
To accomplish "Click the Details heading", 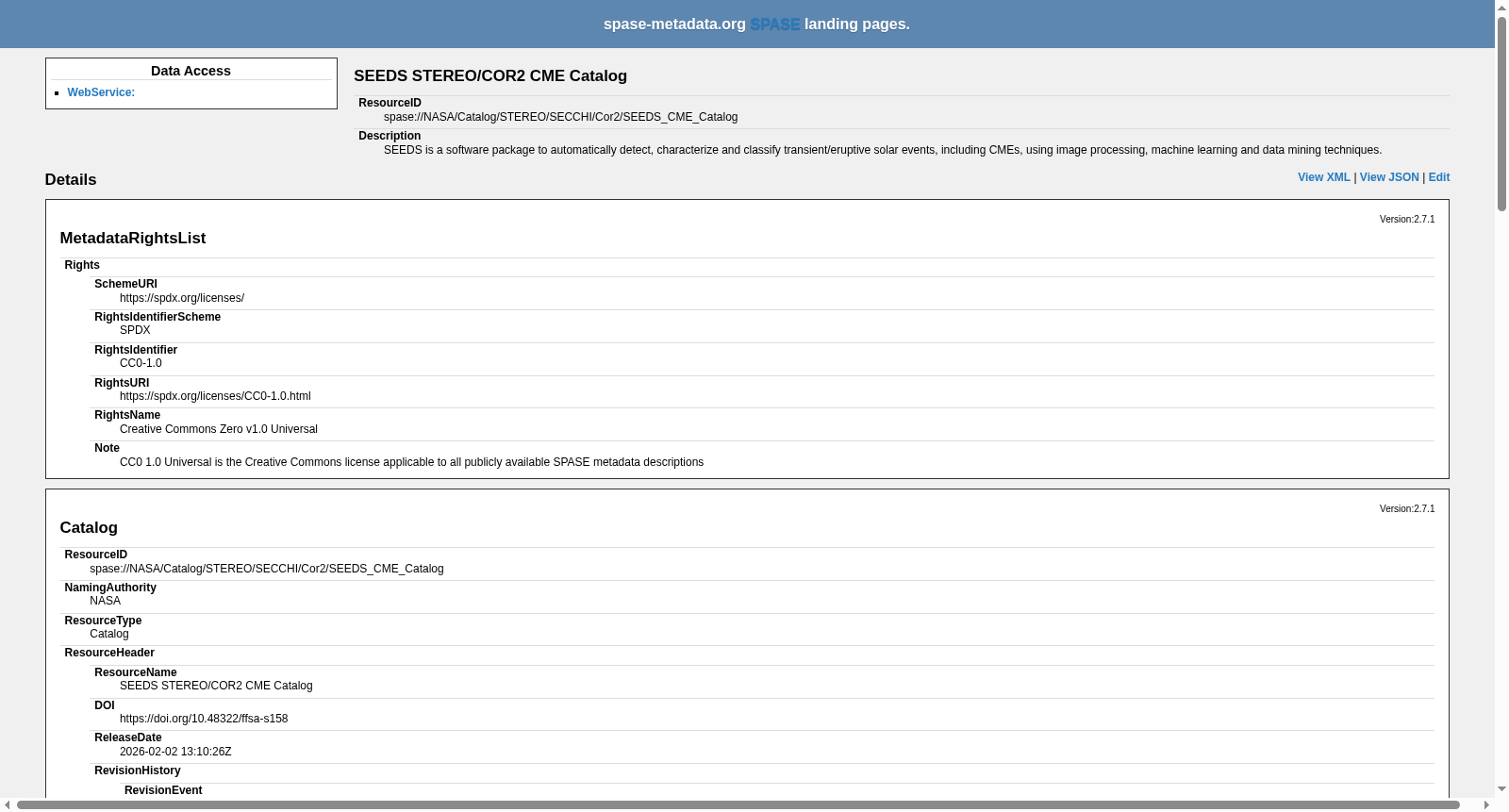I will (x=71, y=180).
